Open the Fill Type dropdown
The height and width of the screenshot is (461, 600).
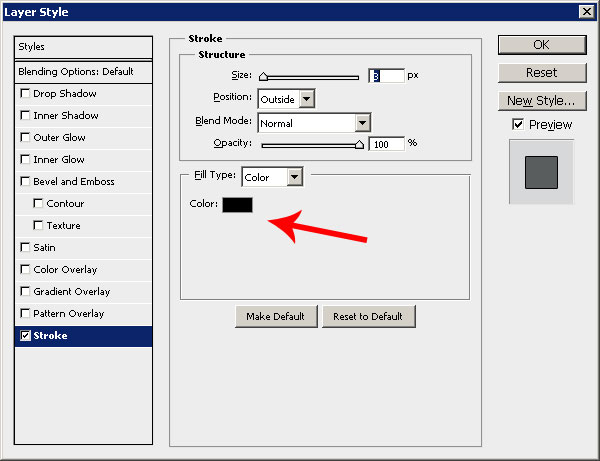[293, 177]
